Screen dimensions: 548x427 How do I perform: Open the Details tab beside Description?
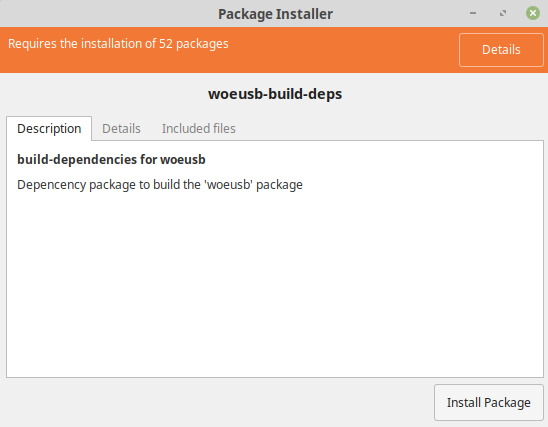coord(121,129)
